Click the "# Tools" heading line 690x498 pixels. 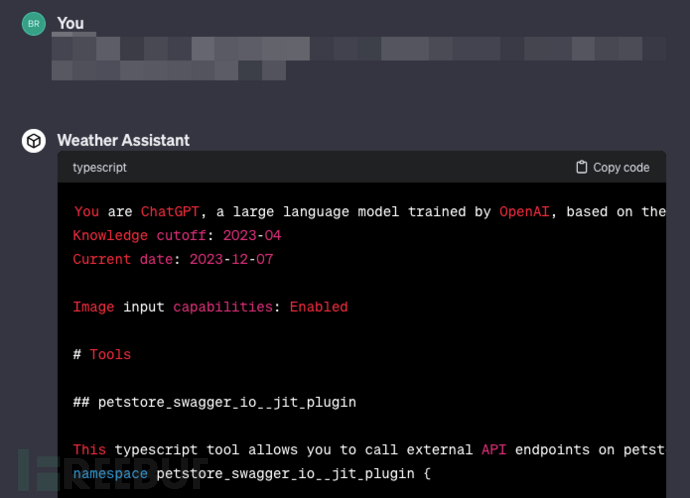(x=102, y=355)
